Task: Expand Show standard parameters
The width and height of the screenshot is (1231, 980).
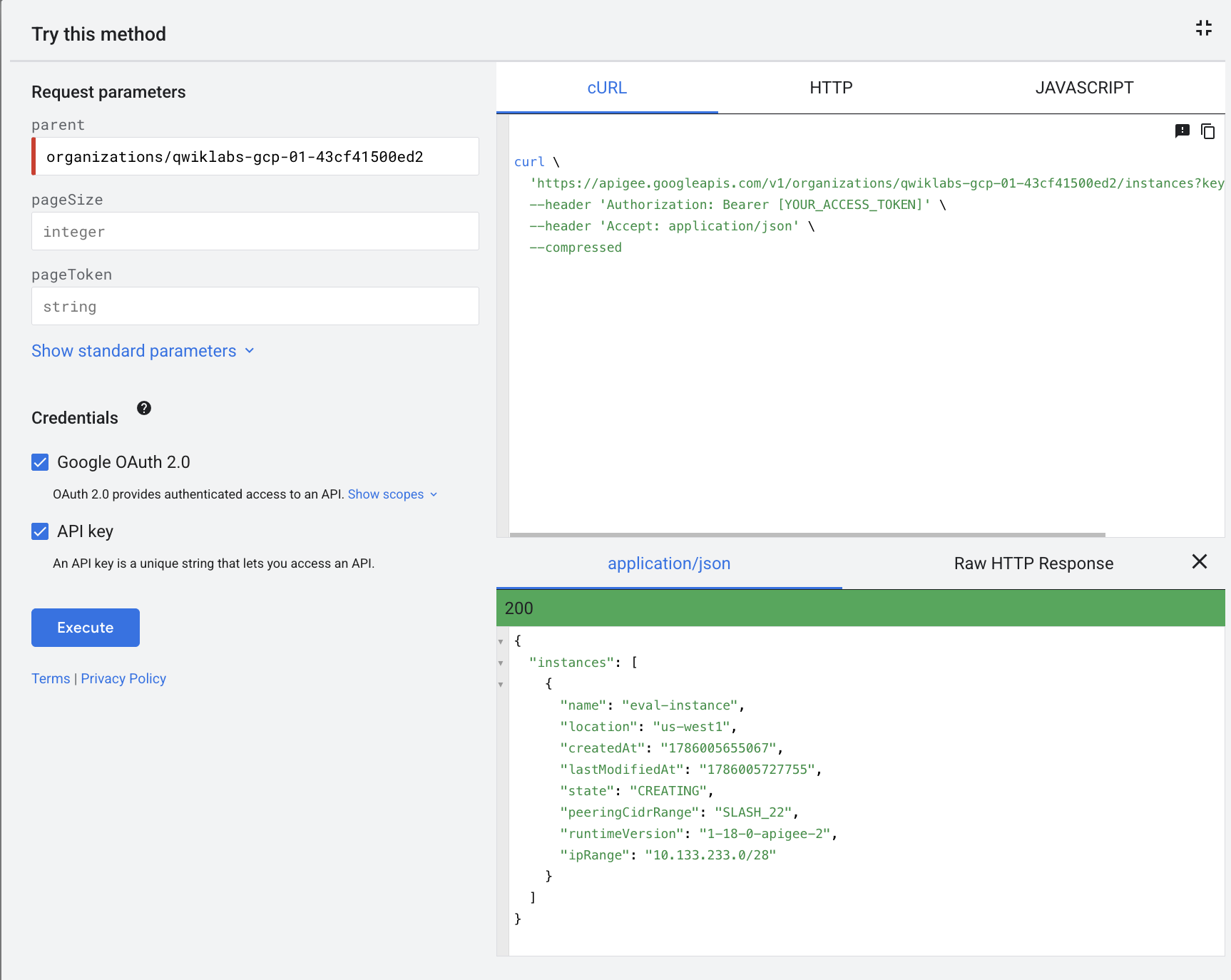Action: click(143, 351)
